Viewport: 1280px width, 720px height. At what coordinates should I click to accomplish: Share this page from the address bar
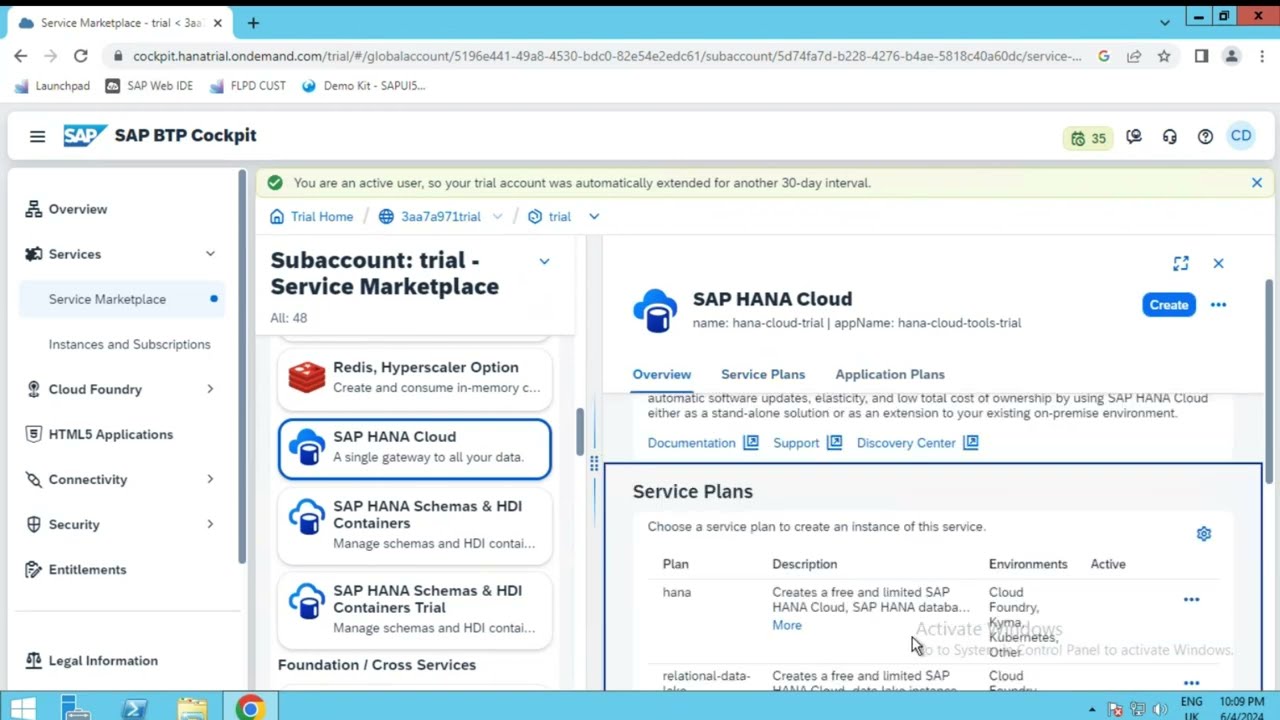pos(1134,56)
